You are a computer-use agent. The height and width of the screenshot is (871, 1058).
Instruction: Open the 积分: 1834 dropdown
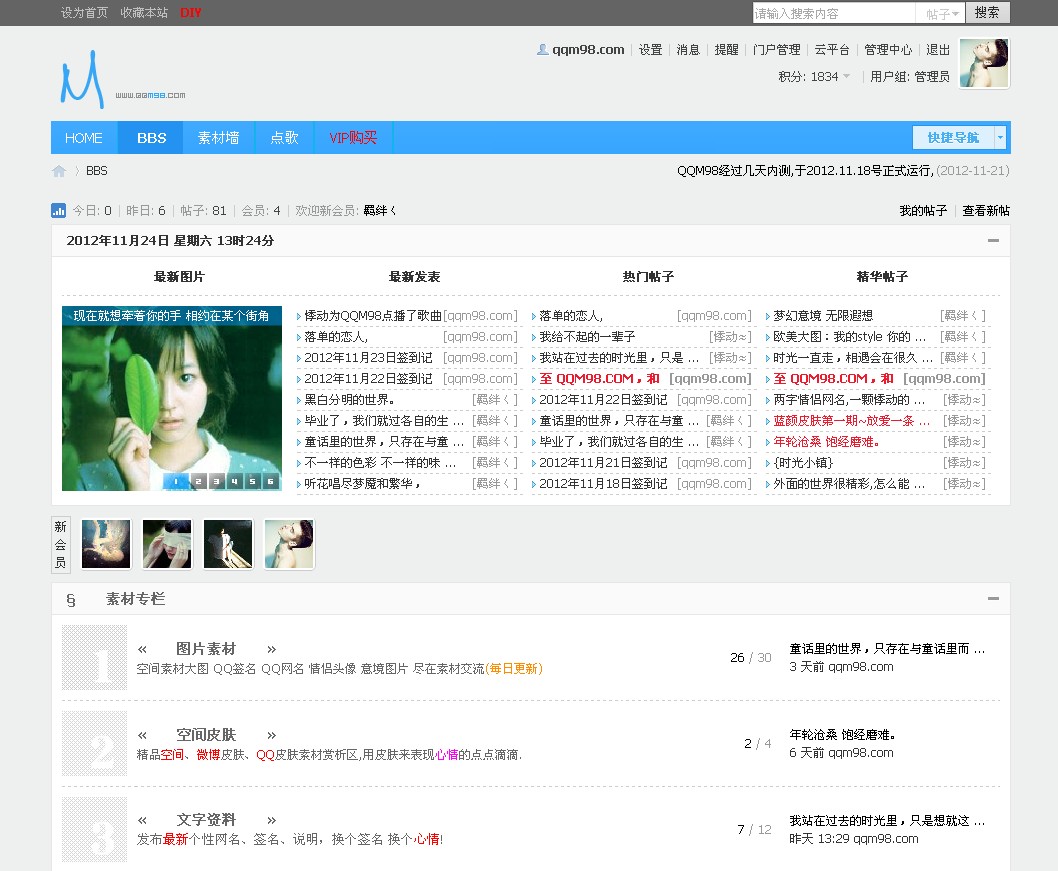[x=814, y=76]
